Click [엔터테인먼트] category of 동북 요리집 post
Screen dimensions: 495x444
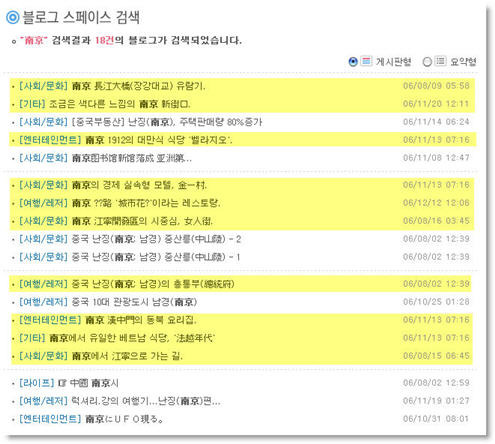(50, 320)
